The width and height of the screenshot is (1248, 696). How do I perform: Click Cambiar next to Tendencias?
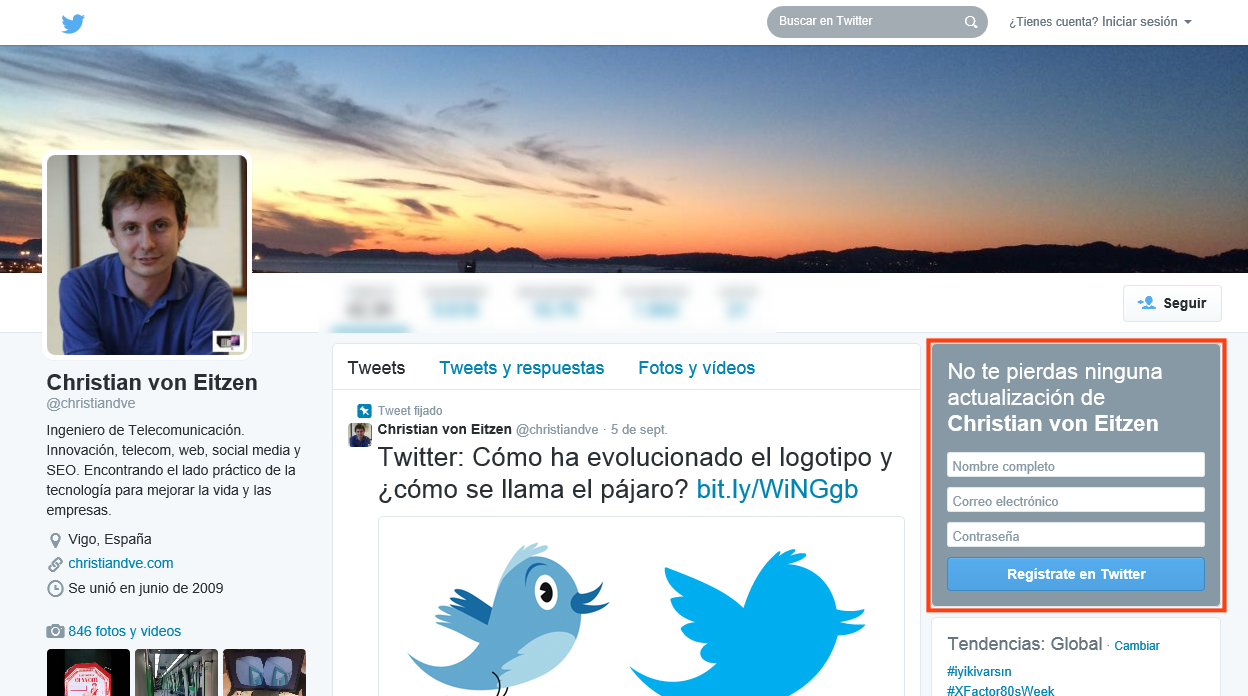[1137, 646]
